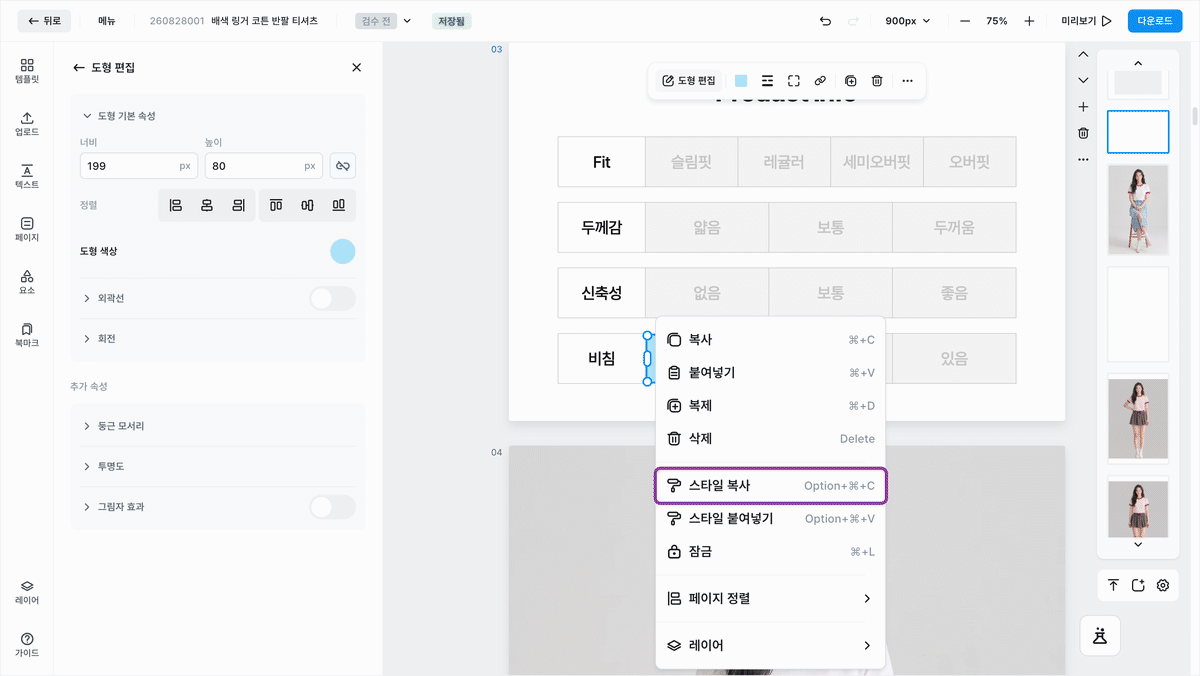
Task: Align shape to the bottom
Action: click(x=339, y=205)
